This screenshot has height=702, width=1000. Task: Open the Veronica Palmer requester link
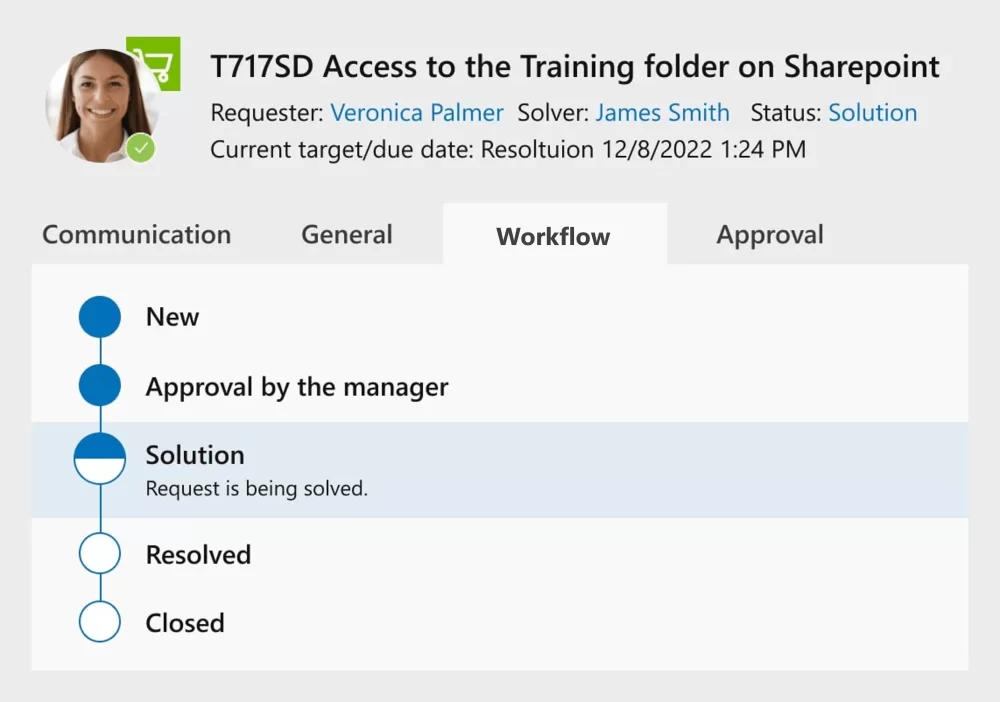(417, 113)
